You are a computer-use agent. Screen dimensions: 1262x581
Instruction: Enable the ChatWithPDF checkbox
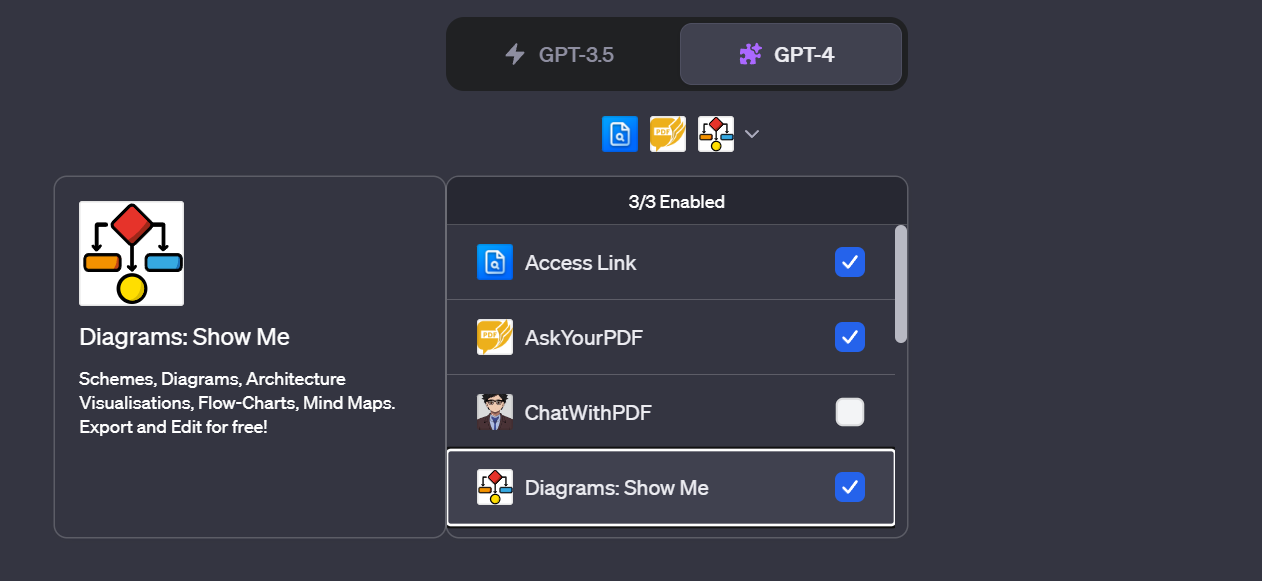point(850,412)
